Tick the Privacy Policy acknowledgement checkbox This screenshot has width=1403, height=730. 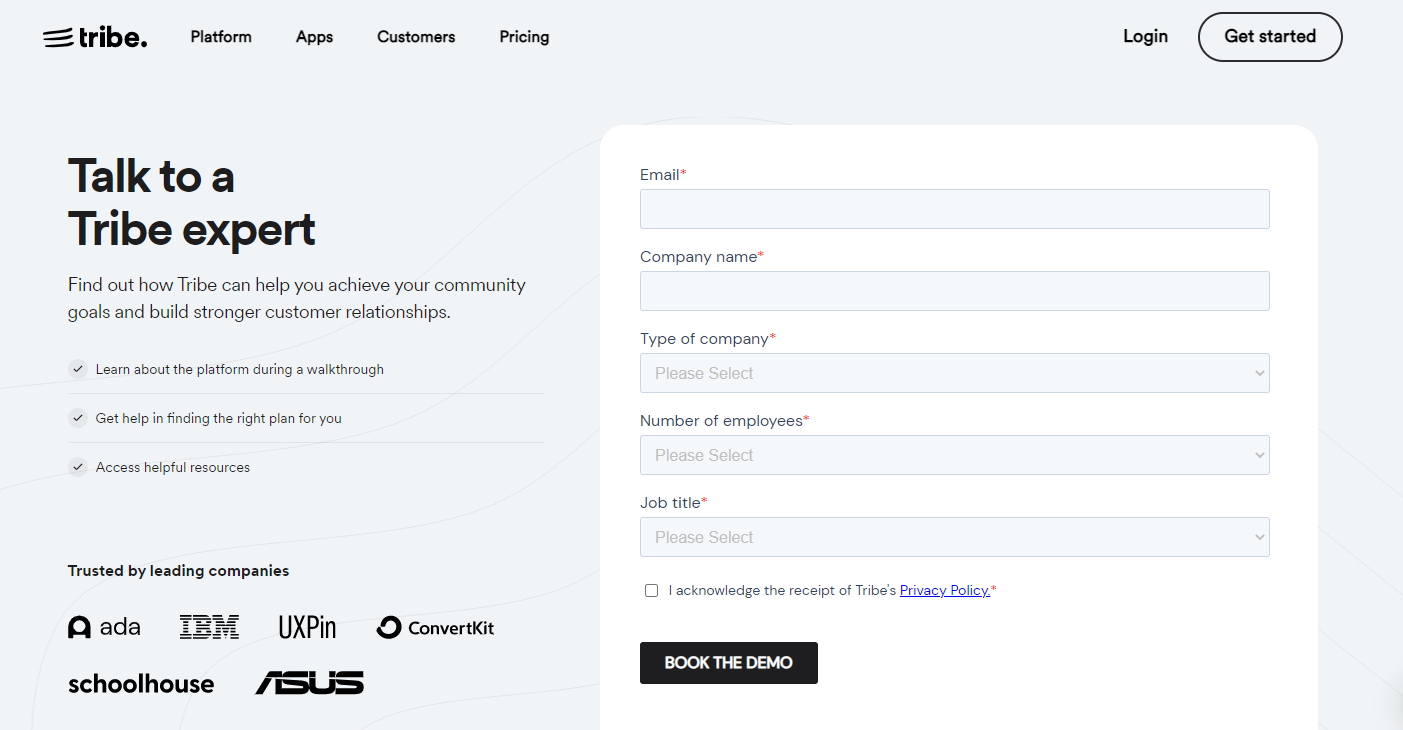[x=652, y=591]
